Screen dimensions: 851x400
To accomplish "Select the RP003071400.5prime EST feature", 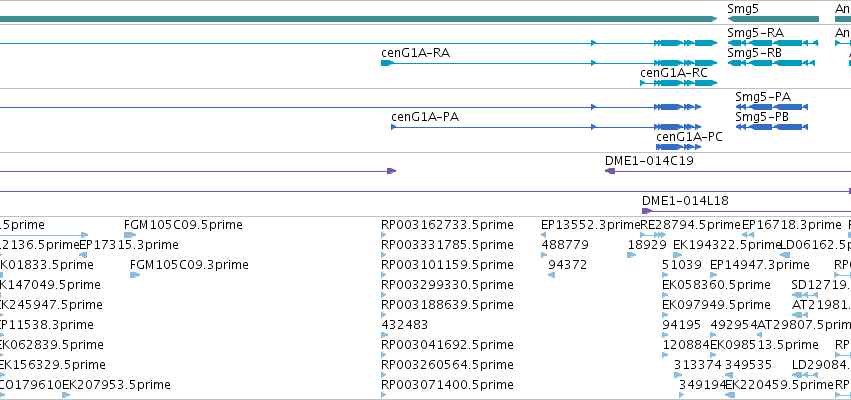I will tap(384, 395).
